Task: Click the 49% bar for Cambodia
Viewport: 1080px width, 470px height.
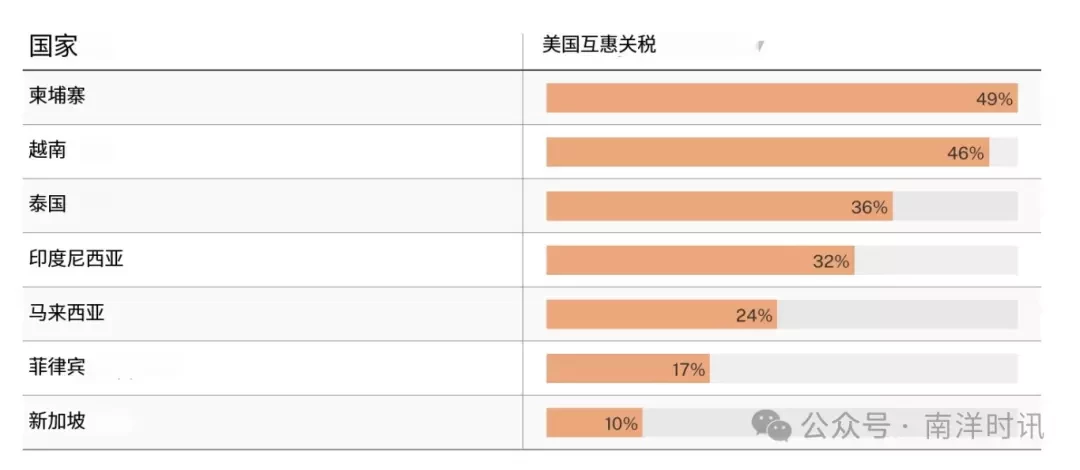Action: tap(782, 98)
